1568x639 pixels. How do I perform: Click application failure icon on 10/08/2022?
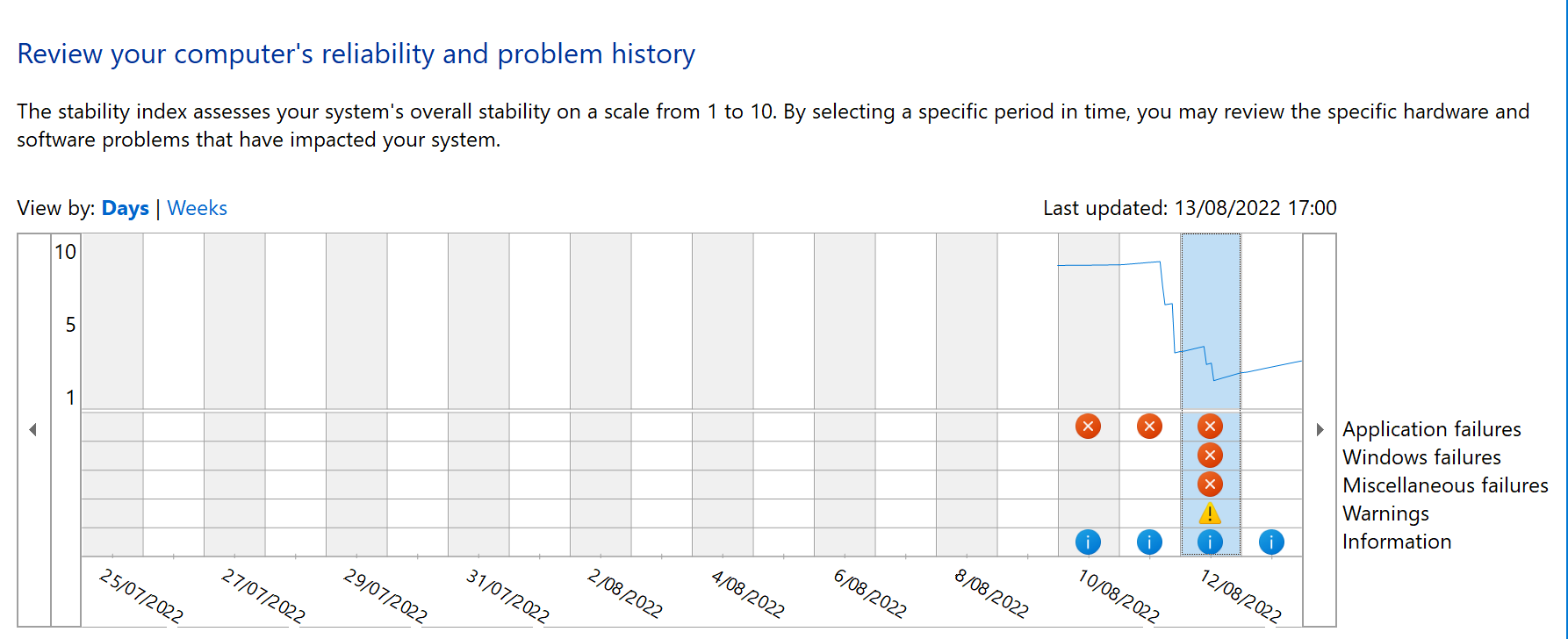click(x=1088, y=427)
